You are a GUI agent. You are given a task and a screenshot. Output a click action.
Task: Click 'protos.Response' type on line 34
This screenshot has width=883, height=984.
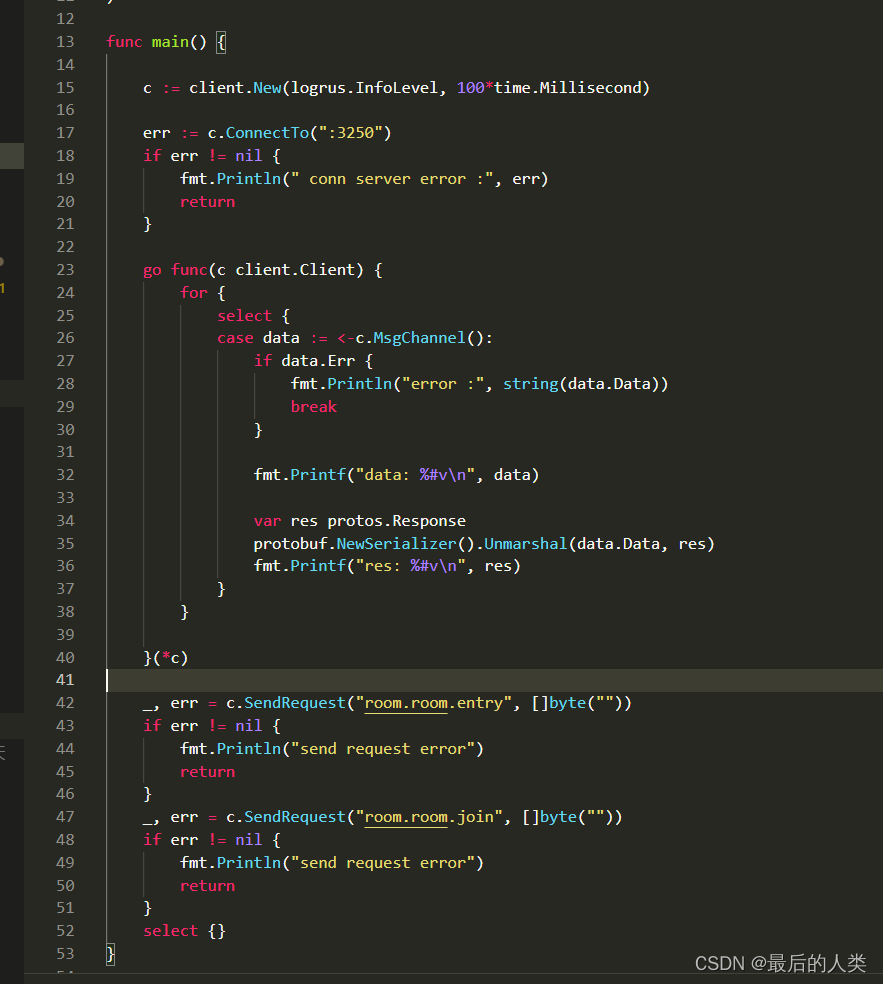point(397,521)
